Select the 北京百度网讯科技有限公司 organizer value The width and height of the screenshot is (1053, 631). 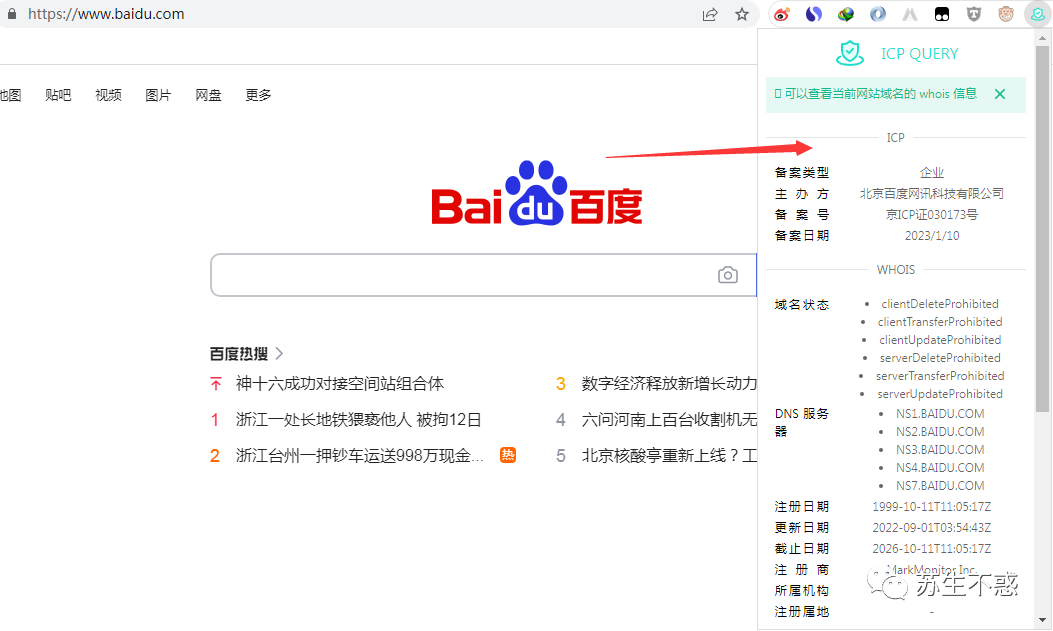932,193
